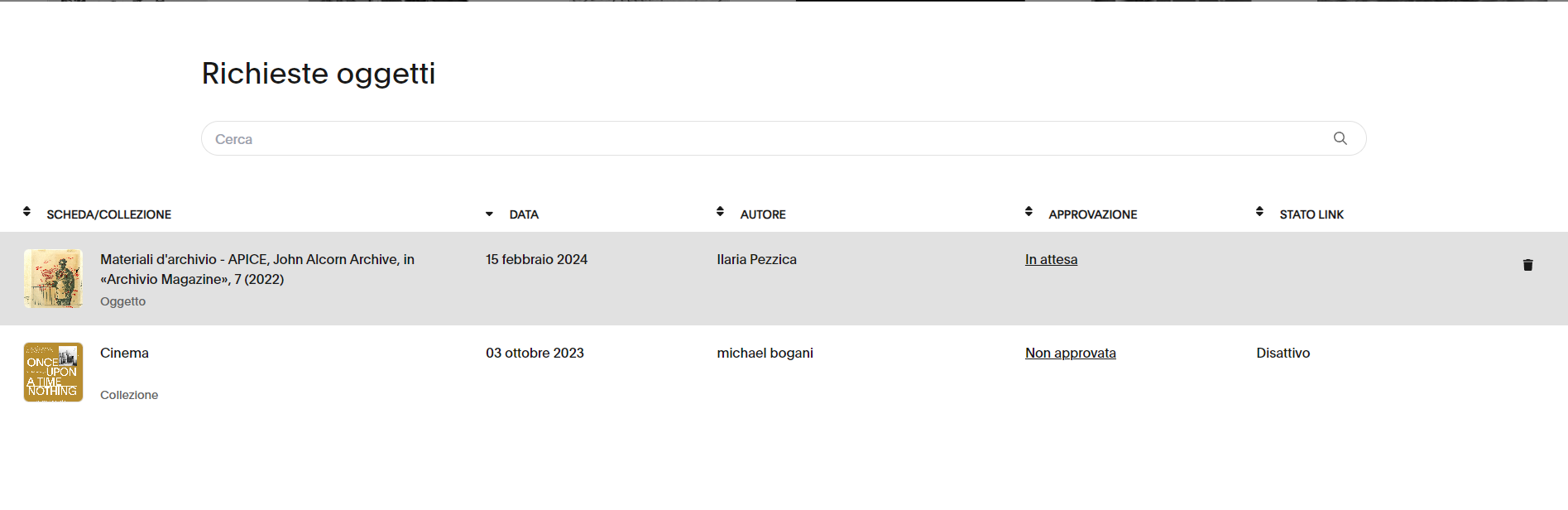The height and width of the screenshot is (510, 1568).
Task: Click sort arrows beside Stato Link column
Action: click(x=1259, y=212)
